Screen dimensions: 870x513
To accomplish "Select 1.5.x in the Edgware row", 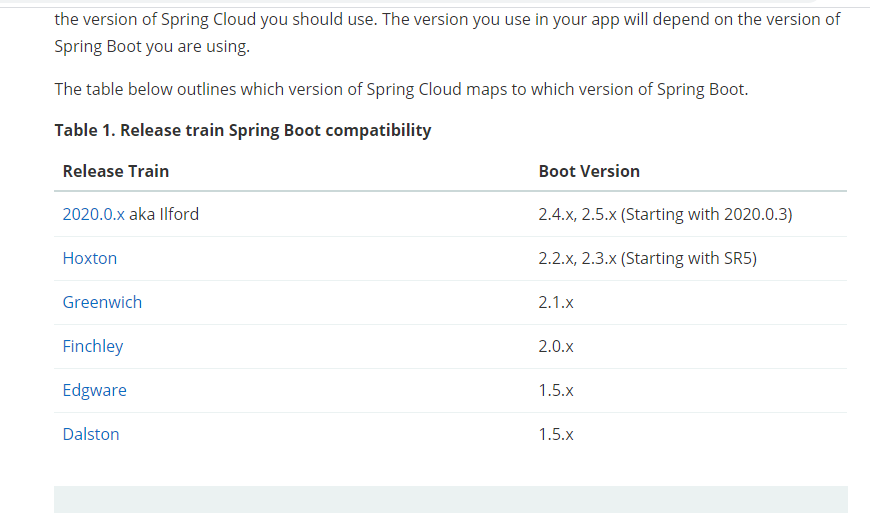I will (556, 390).
